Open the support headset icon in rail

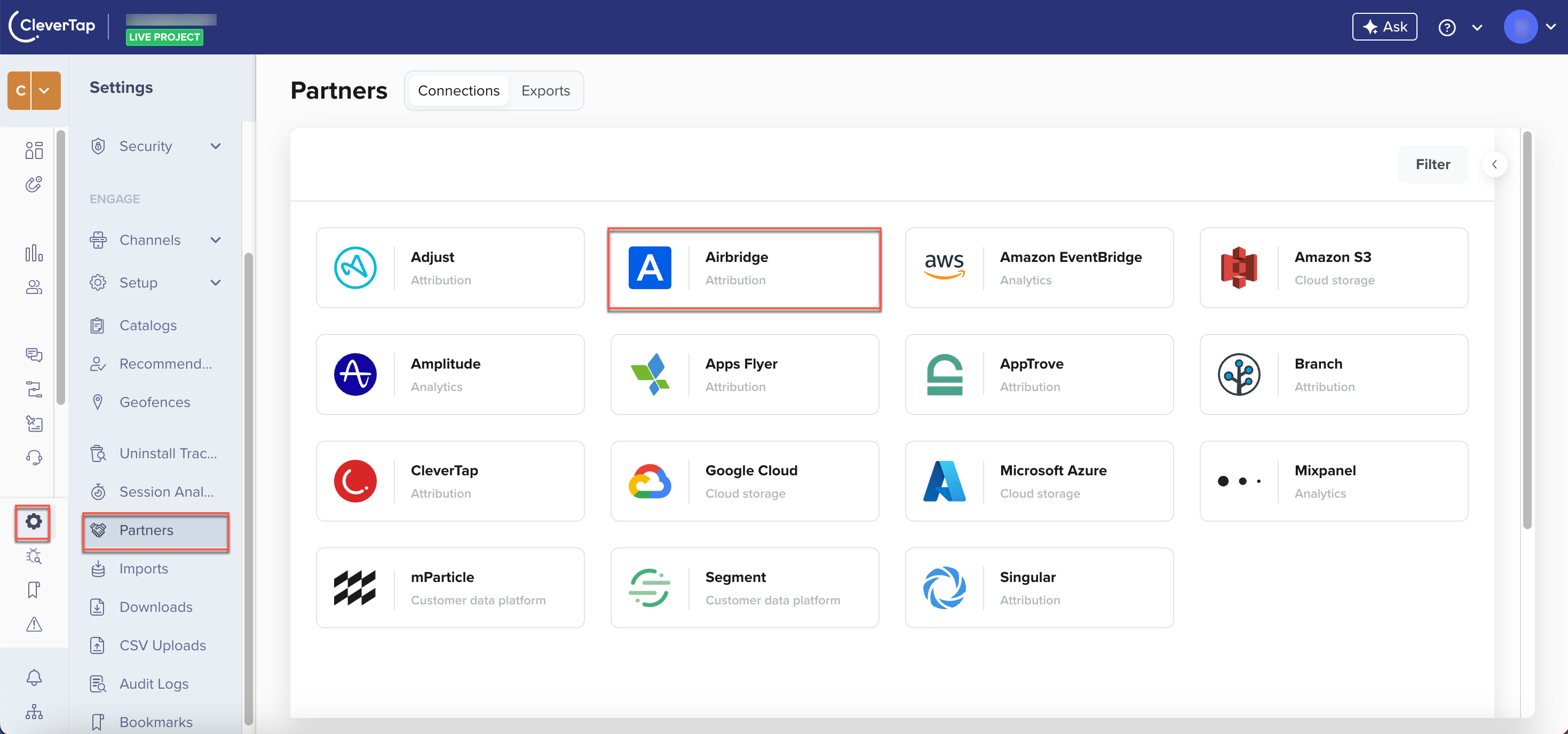click(x=34, y=457)
